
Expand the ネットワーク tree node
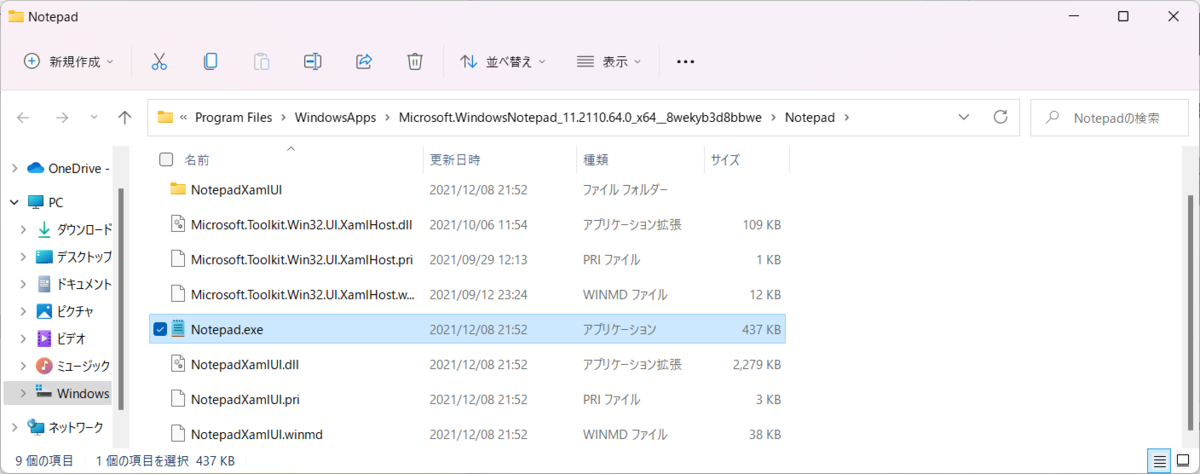tap(14, 427)
